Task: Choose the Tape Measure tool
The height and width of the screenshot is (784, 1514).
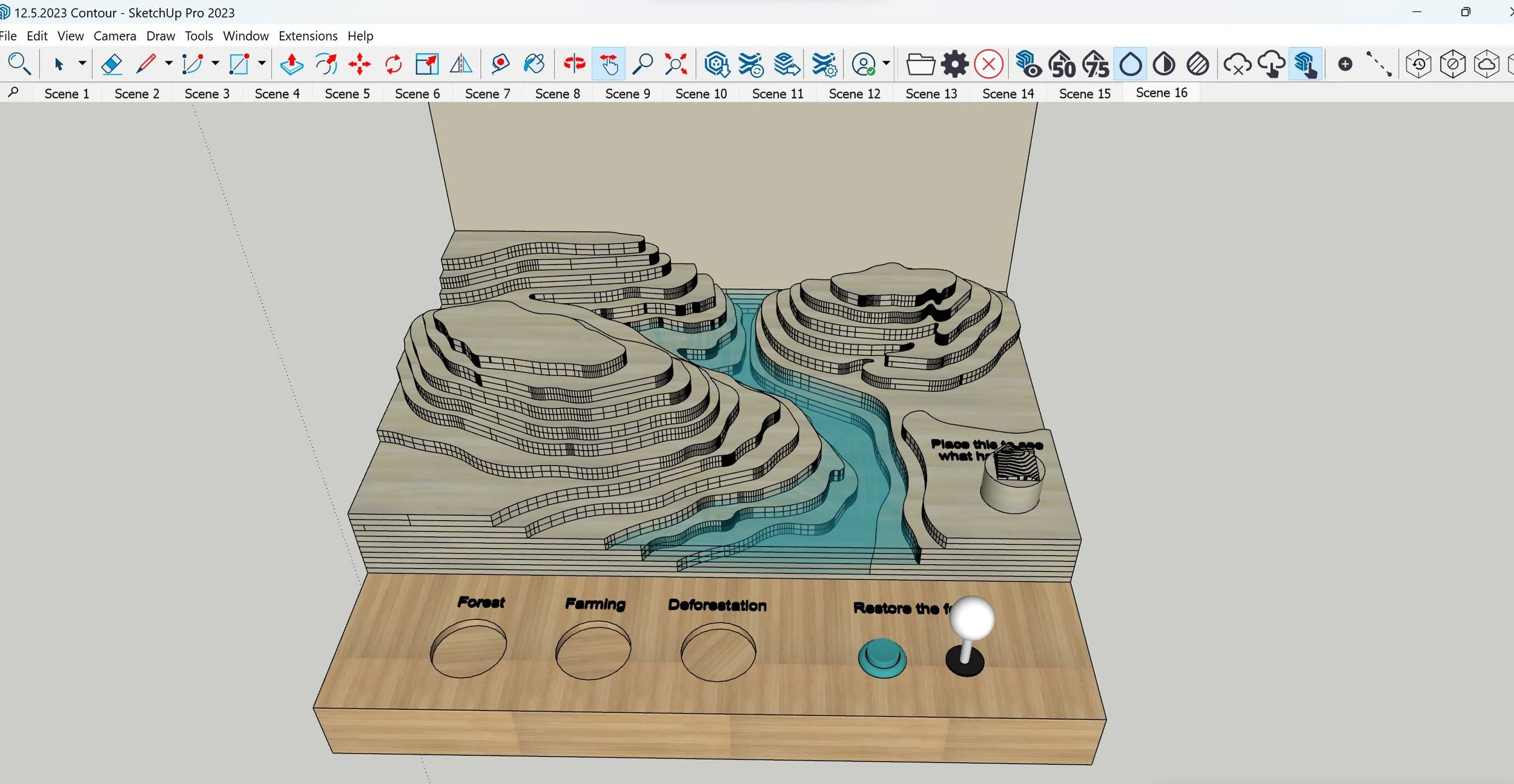Action: pyautogui.click(x=500, y=64)
